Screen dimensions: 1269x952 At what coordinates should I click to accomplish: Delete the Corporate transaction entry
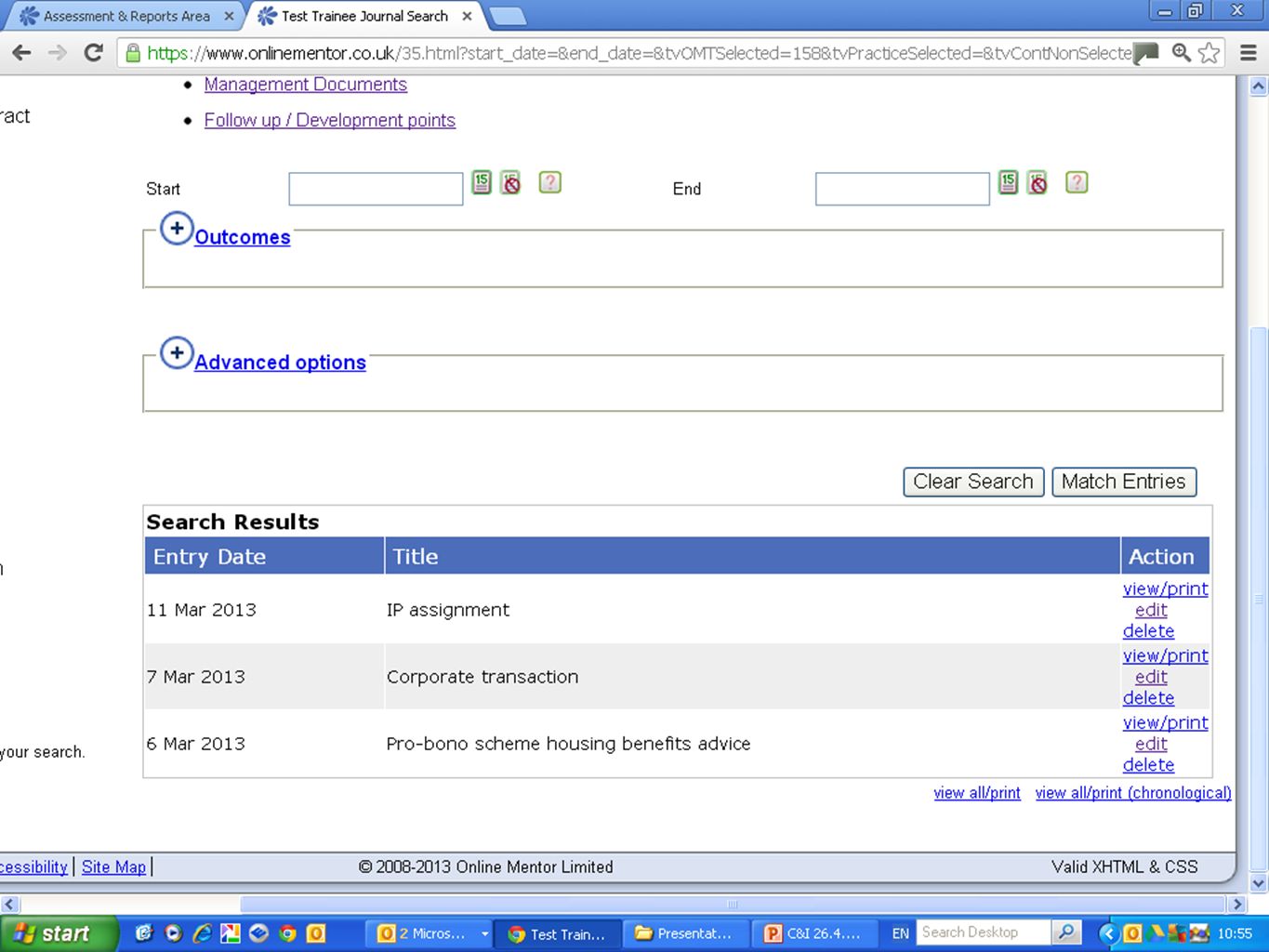pyautogui.click(x=1148, y=698)
